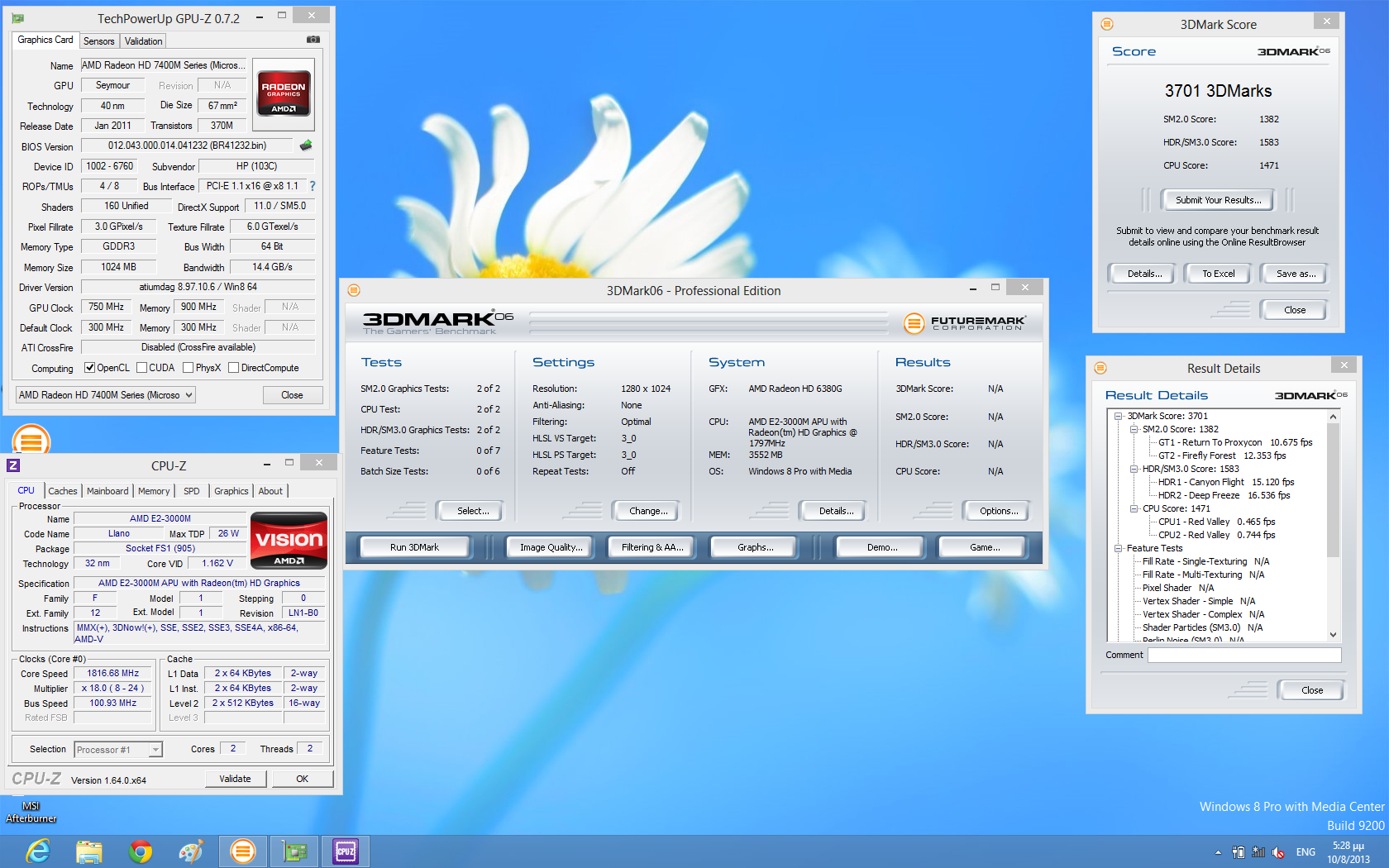
Task: Click the Result Details window title icon
Action: 1100,368
